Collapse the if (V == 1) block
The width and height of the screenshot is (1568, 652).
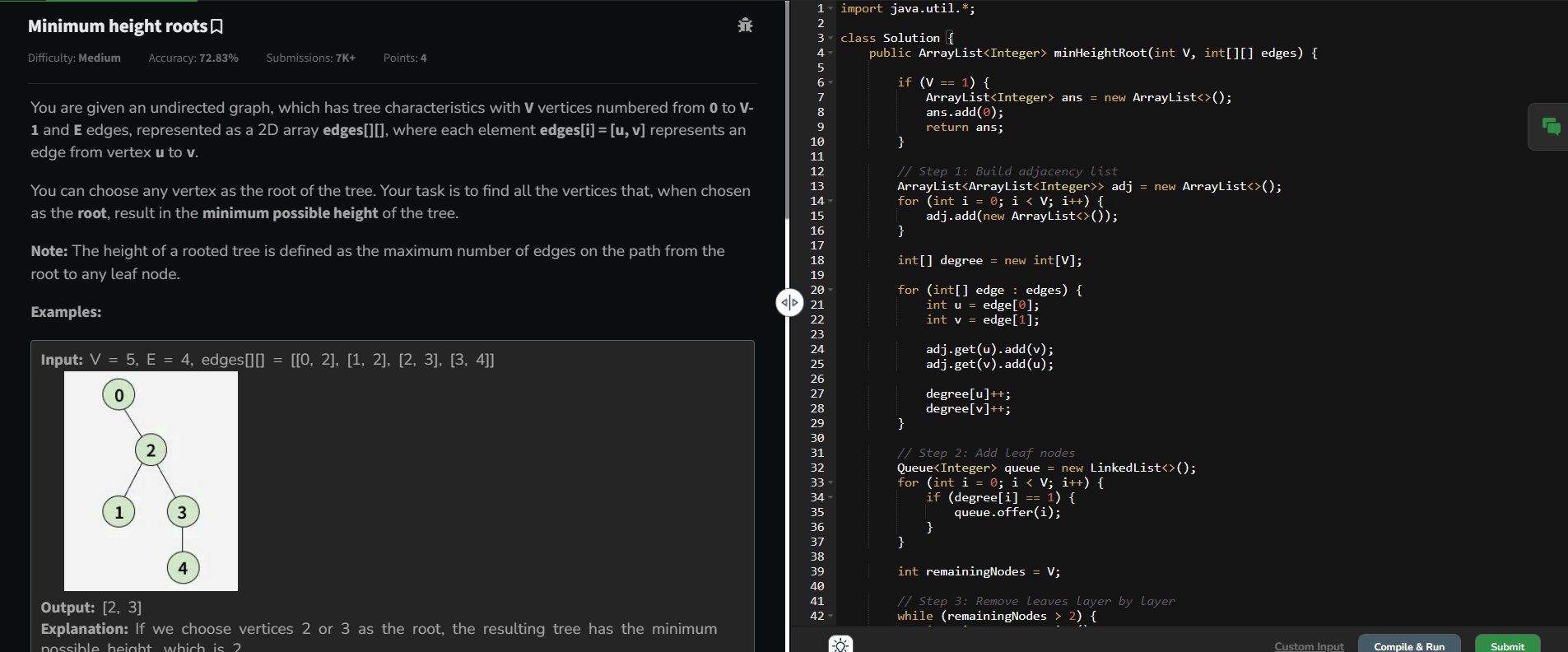[x=831, y=83]
